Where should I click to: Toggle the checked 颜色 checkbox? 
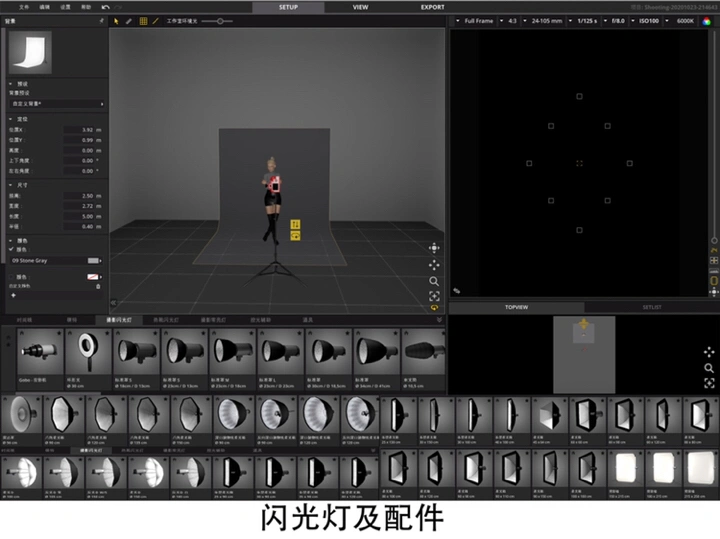(x=11, y=249)
